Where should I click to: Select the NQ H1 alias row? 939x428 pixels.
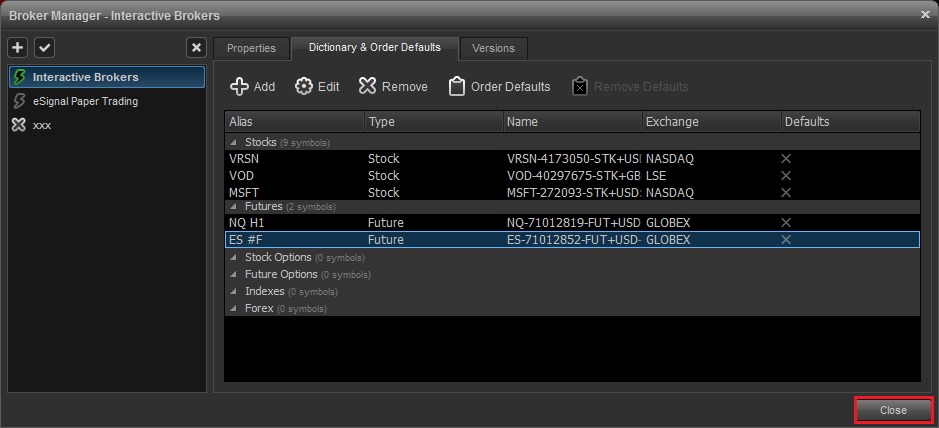point(573,223)
